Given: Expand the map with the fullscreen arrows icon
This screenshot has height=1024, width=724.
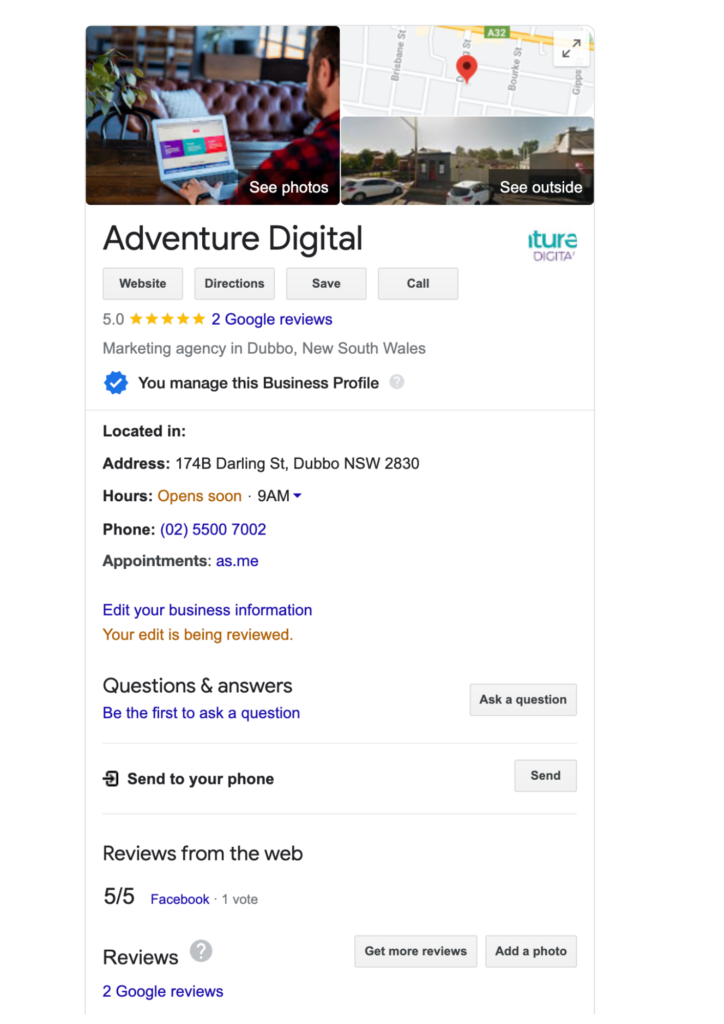Looking at the screenshot, I should click(x=571, y=48).
